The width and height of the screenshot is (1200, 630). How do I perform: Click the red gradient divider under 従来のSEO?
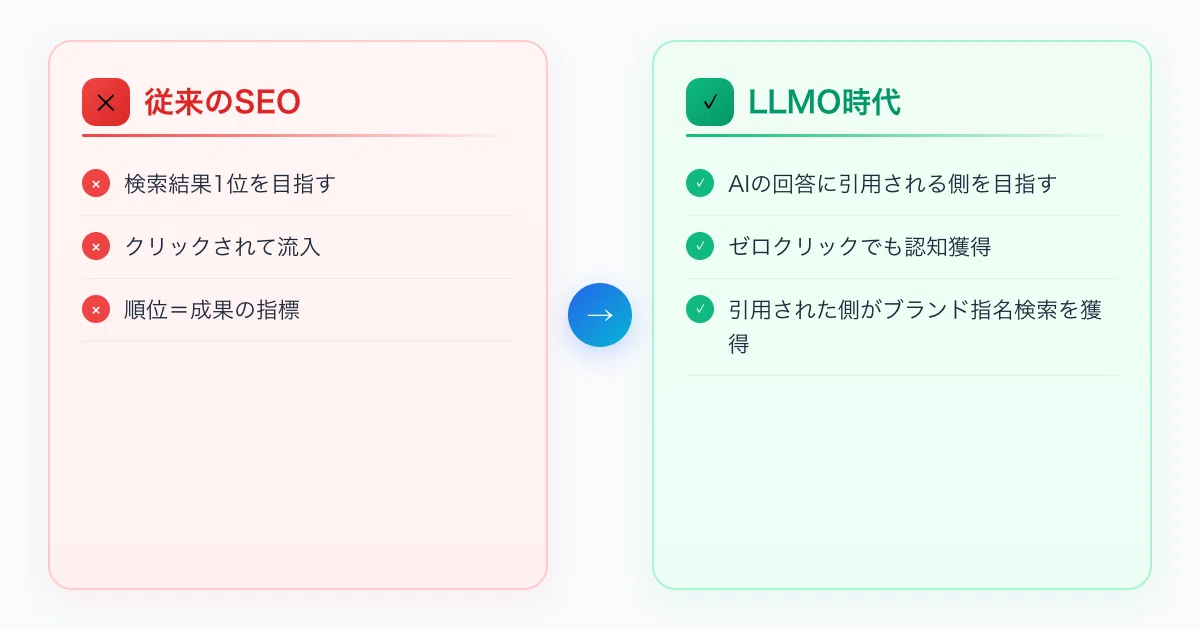point(298,135)
